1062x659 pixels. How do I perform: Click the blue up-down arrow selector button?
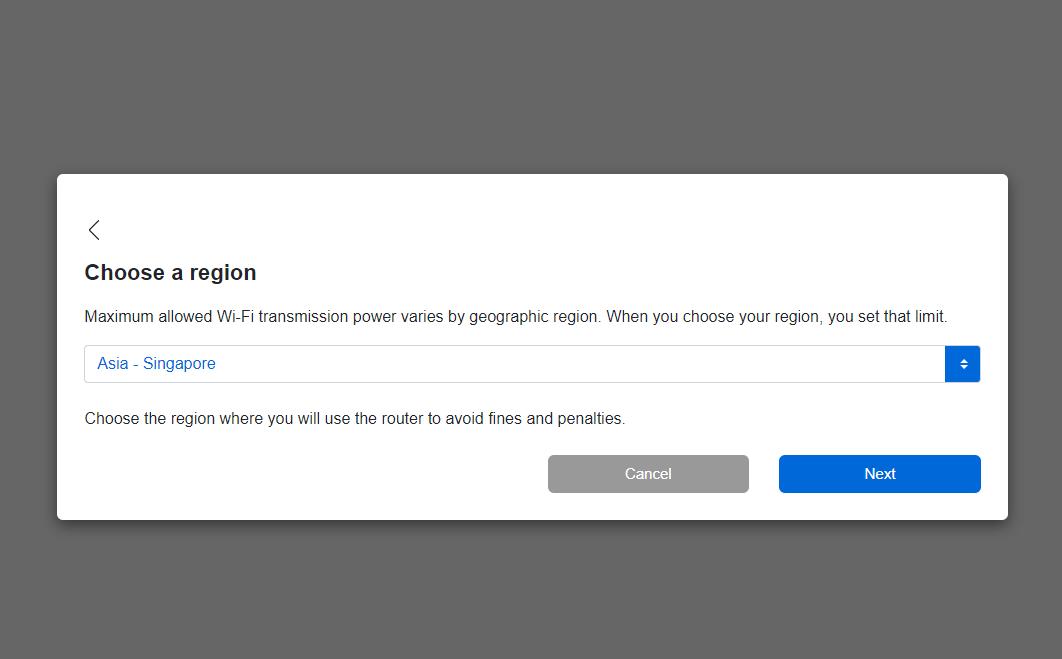pos(962,364)
